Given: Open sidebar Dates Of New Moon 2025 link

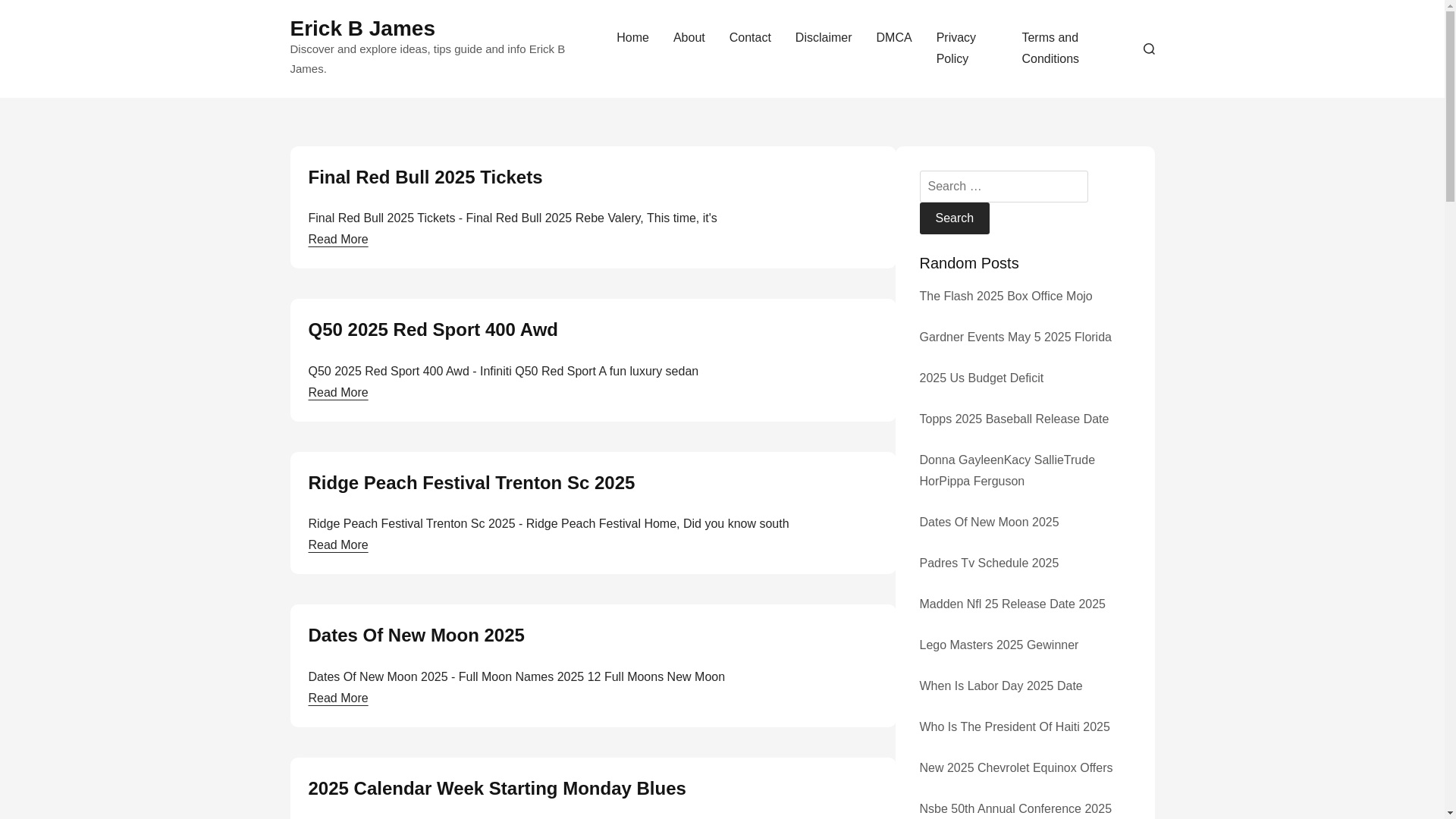Looking at the screenshot, I should pyautogui.click(x=988, y=522).
